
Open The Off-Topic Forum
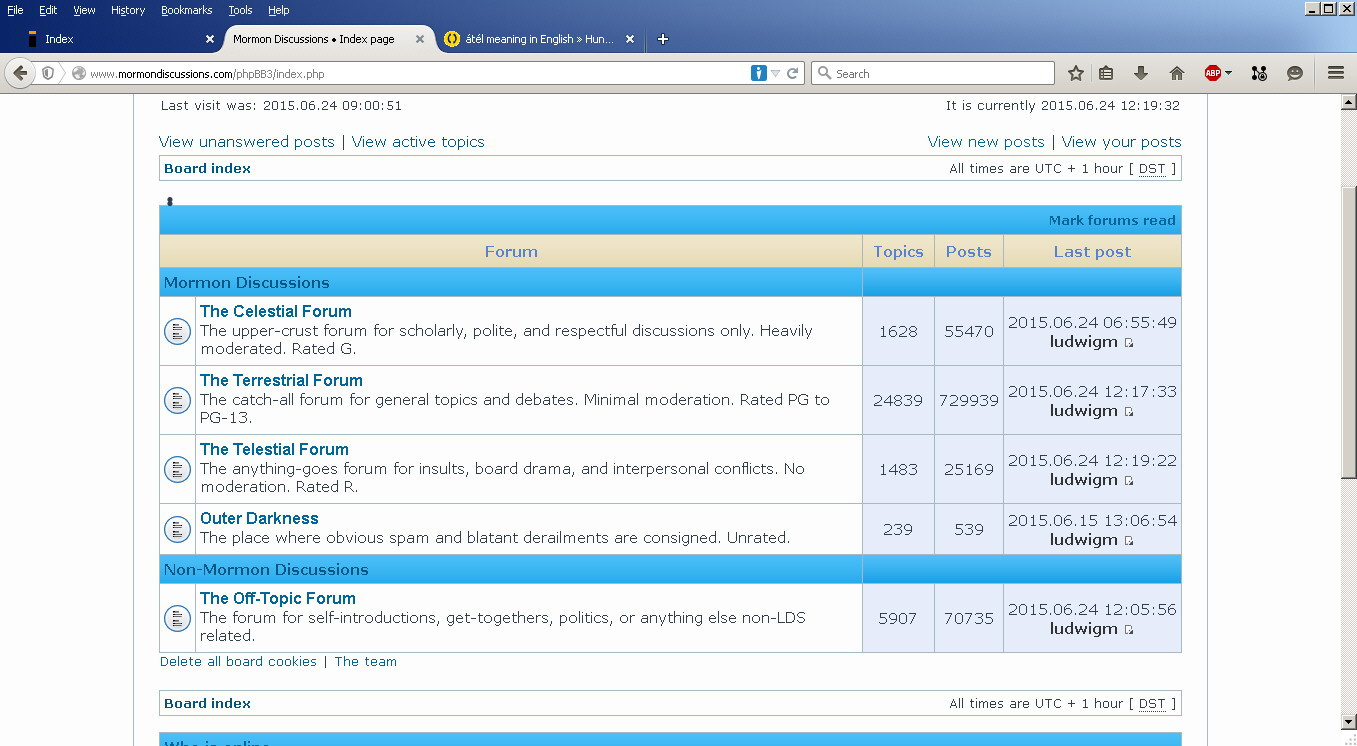277,598
